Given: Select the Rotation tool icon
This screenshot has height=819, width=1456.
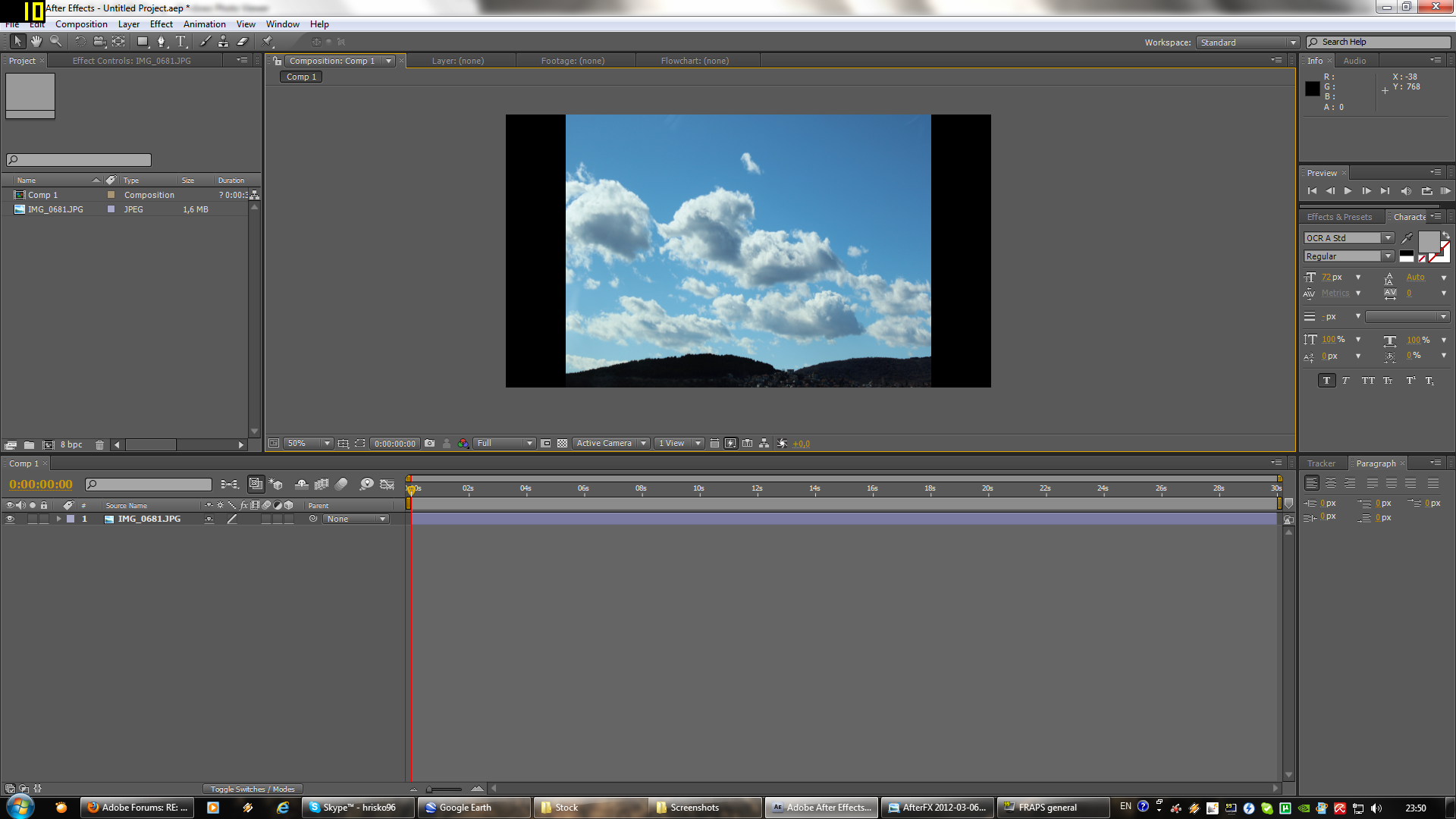Looking at the screenshot, I should click(78, 41).
